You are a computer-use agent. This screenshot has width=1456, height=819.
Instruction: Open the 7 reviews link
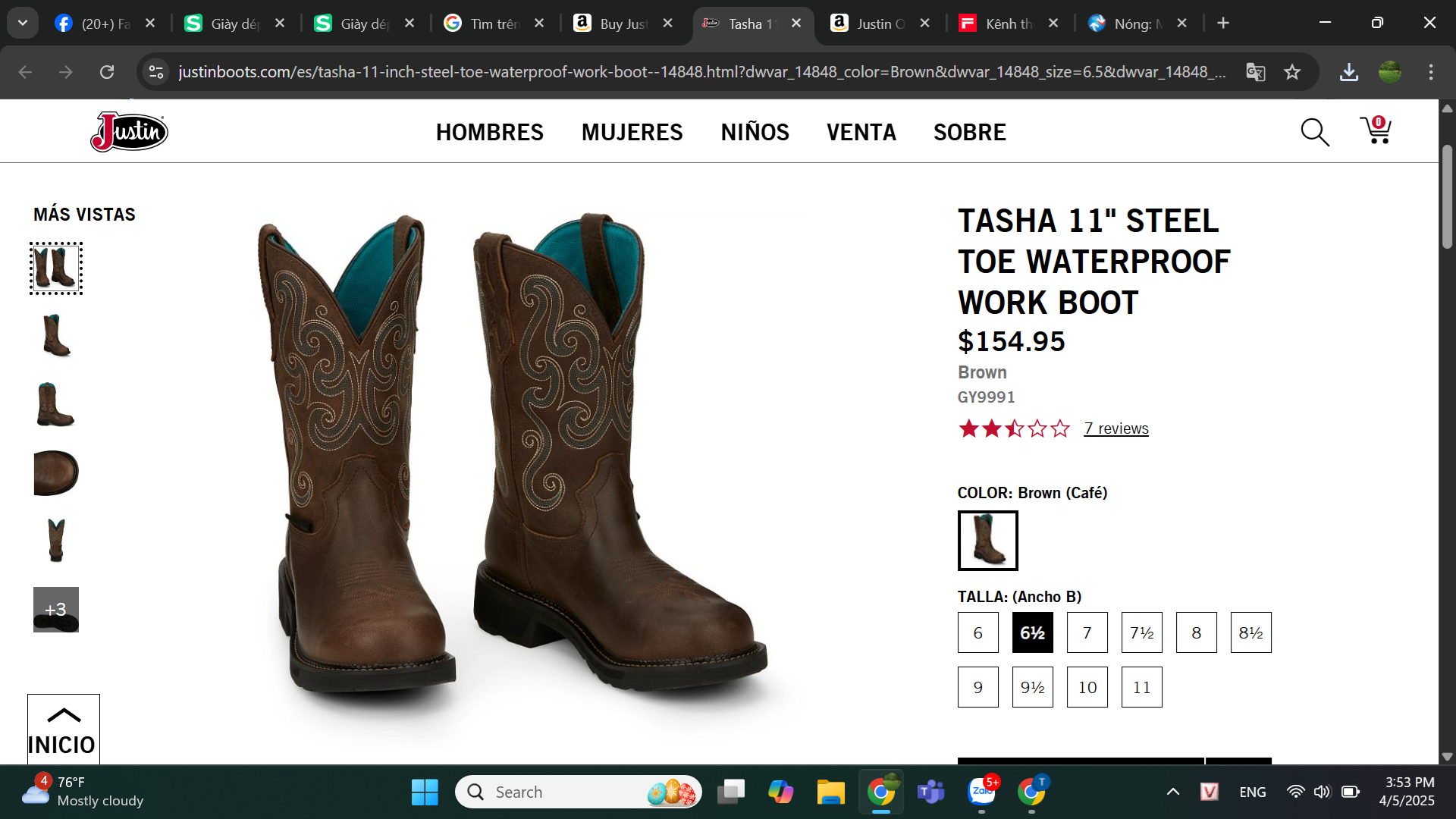coord(1116,428)
